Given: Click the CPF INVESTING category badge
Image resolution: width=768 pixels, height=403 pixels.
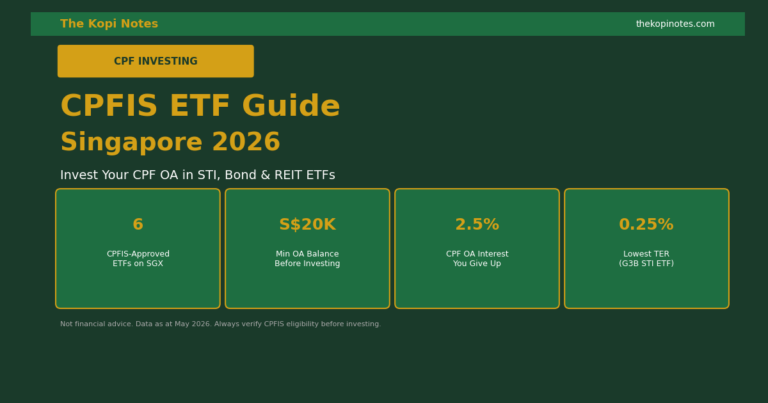Looking at the screenshot, I should point(156,61).
